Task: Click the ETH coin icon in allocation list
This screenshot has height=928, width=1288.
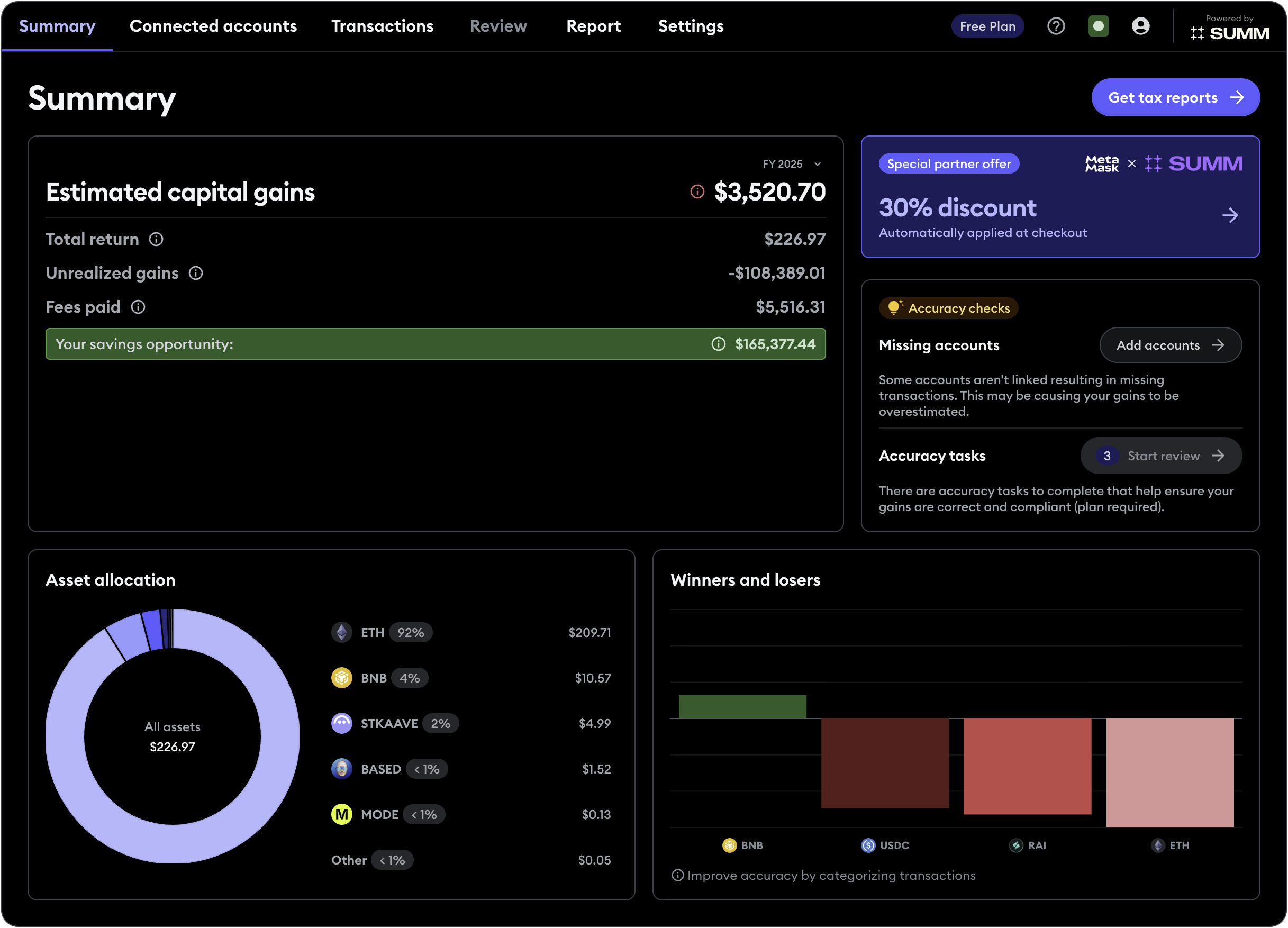Action: click(x=341, y=632)
